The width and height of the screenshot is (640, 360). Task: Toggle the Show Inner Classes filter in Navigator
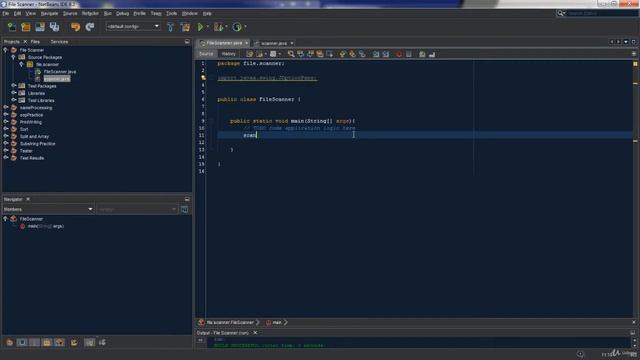click(60, 342)
